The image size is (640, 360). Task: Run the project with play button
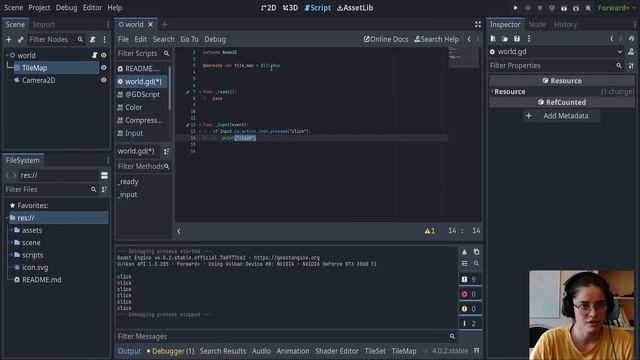tap(516, 8)
